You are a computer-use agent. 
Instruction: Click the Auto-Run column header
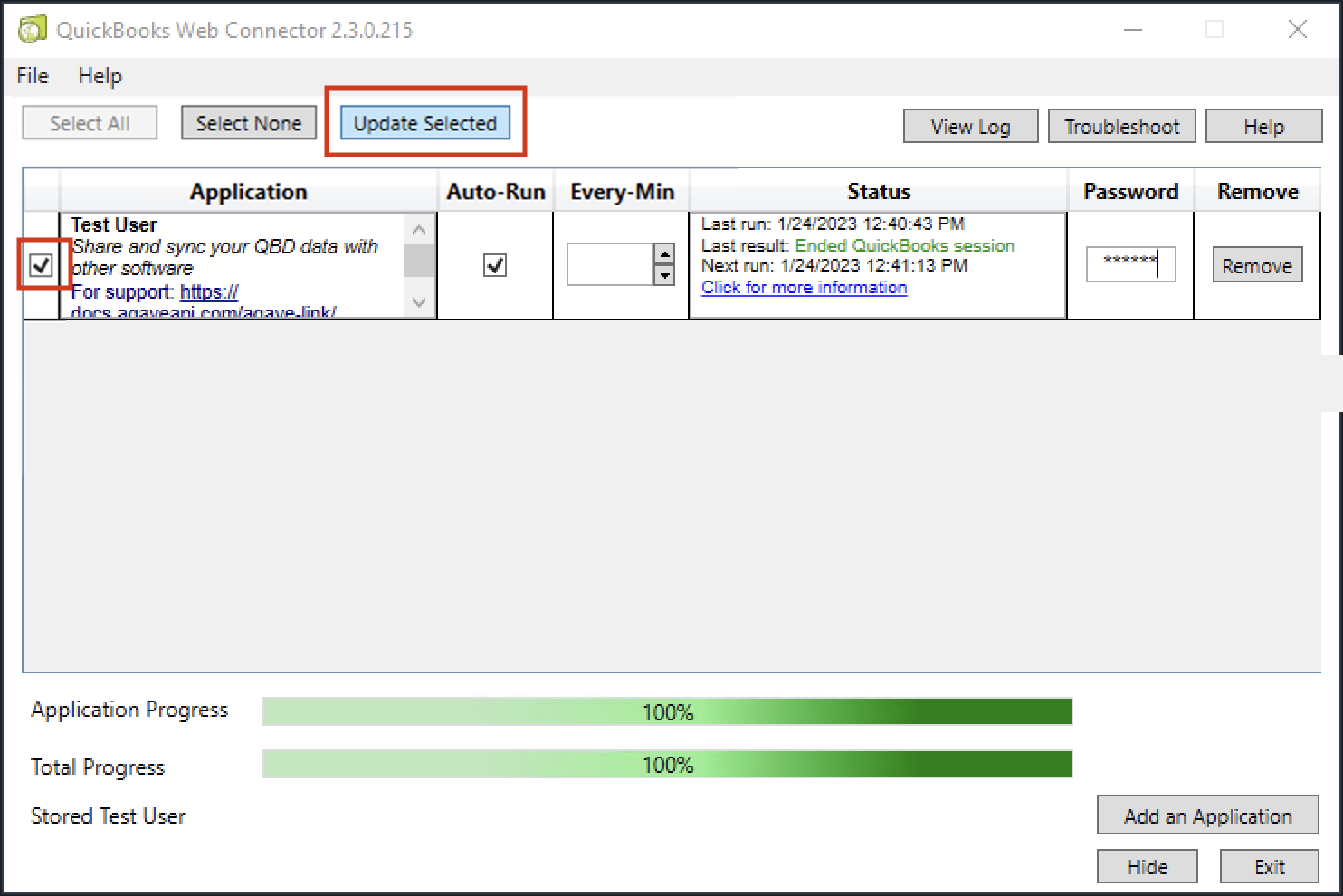496,192
